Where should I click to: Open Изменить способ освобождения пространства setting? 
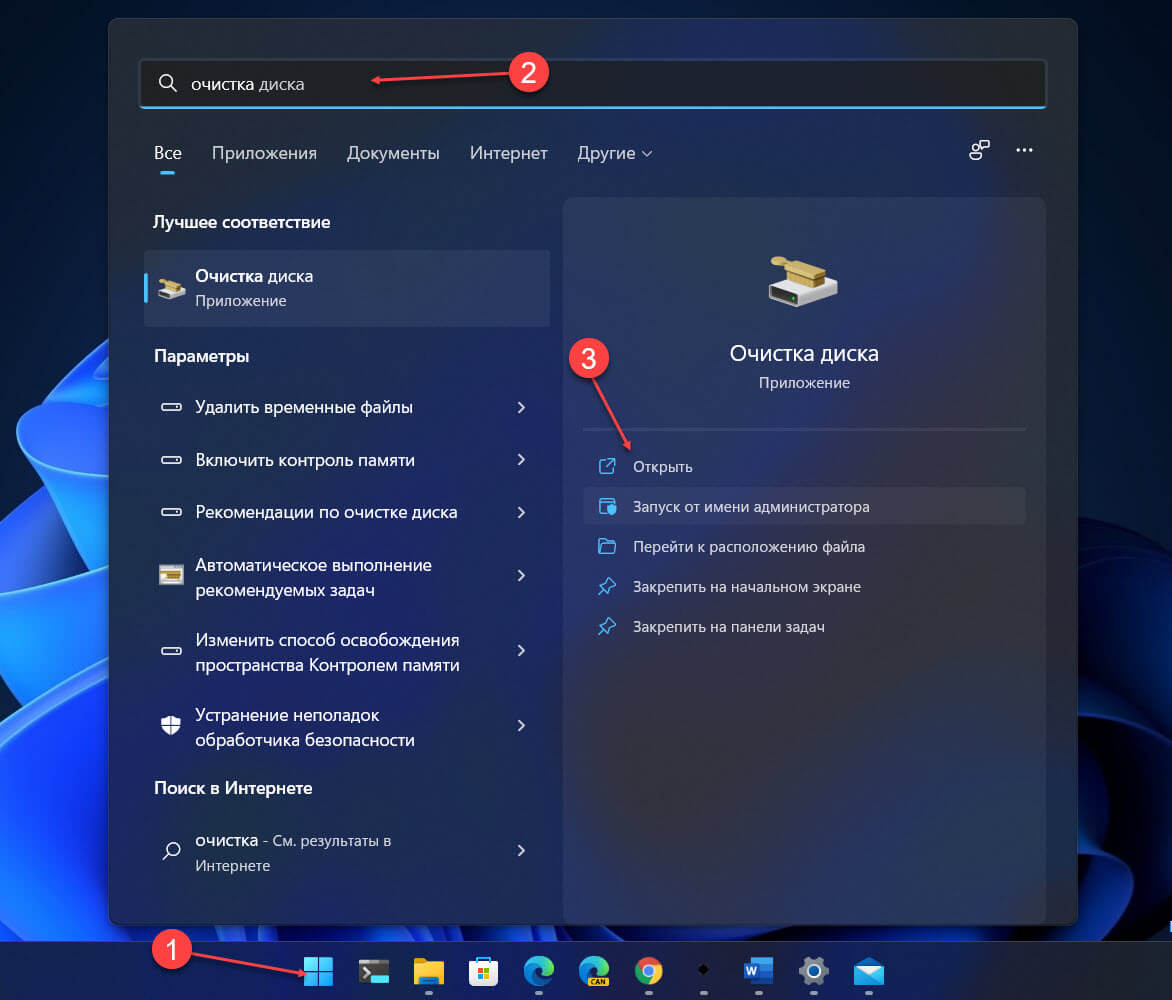347,652
